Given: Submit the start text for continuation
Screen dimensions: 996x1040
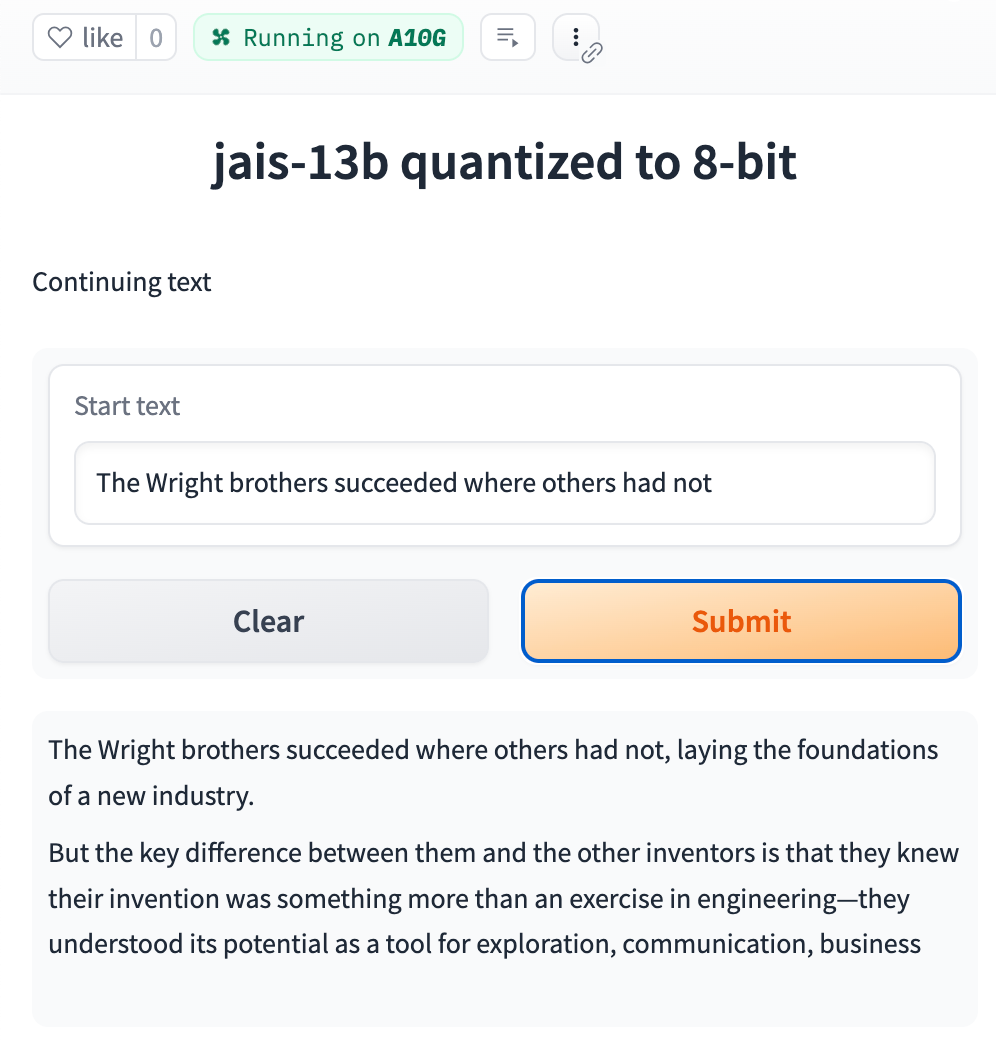Looking at the screenshot, I should [x=741, y=621].
